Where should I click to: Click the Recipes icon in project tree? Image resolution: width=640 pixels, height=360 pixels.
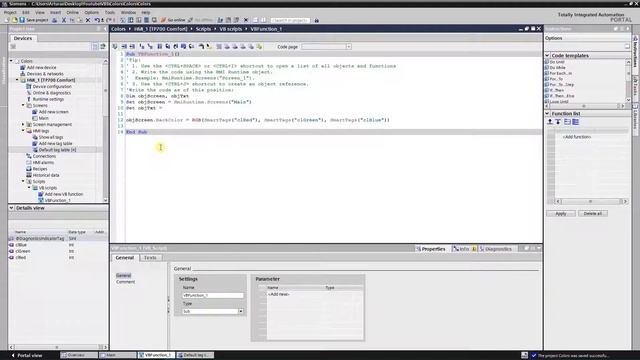pyautogui.click(x=29, y=169)
